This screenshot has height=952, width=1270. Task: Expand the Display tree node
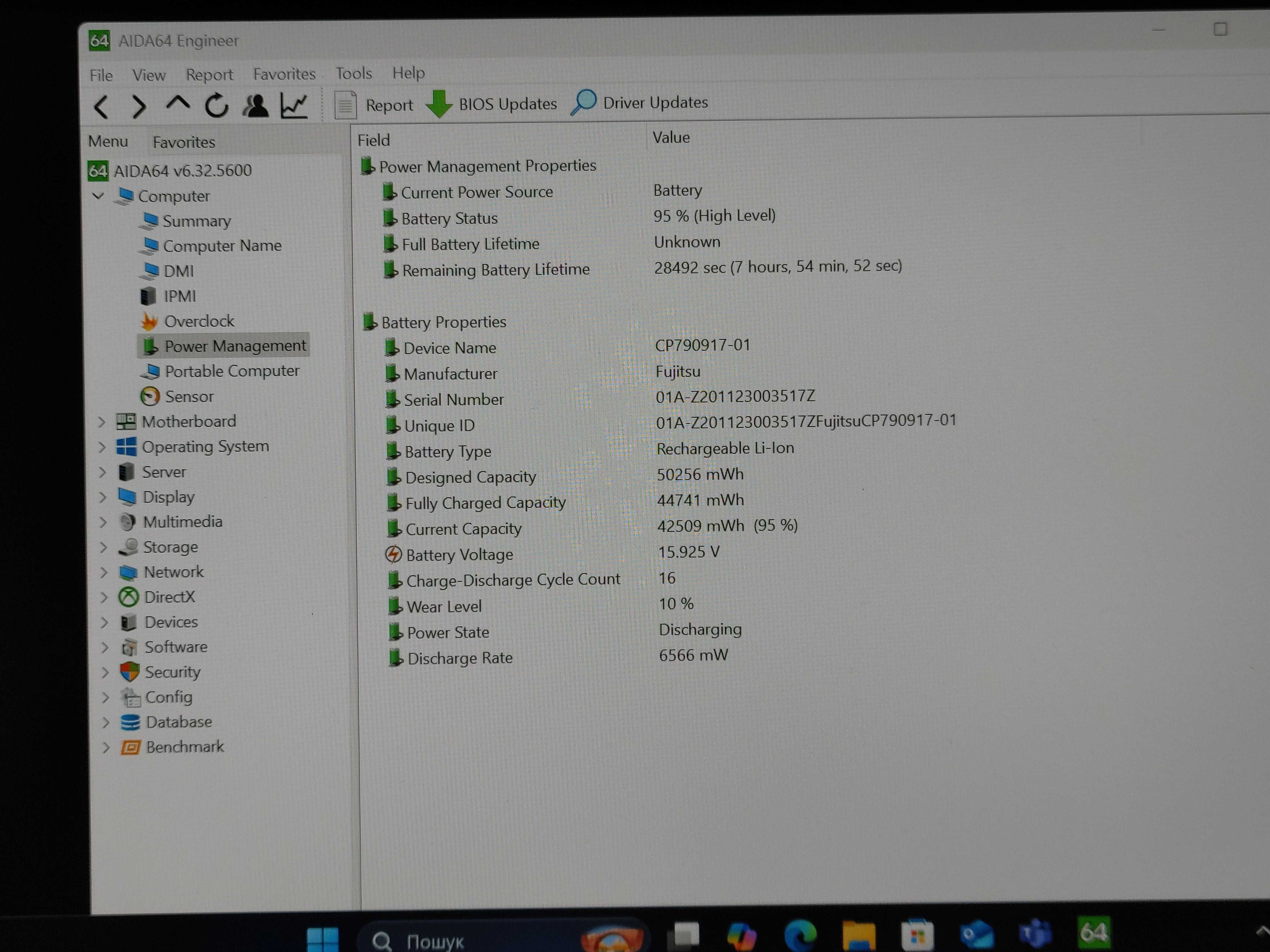point(103,497)
